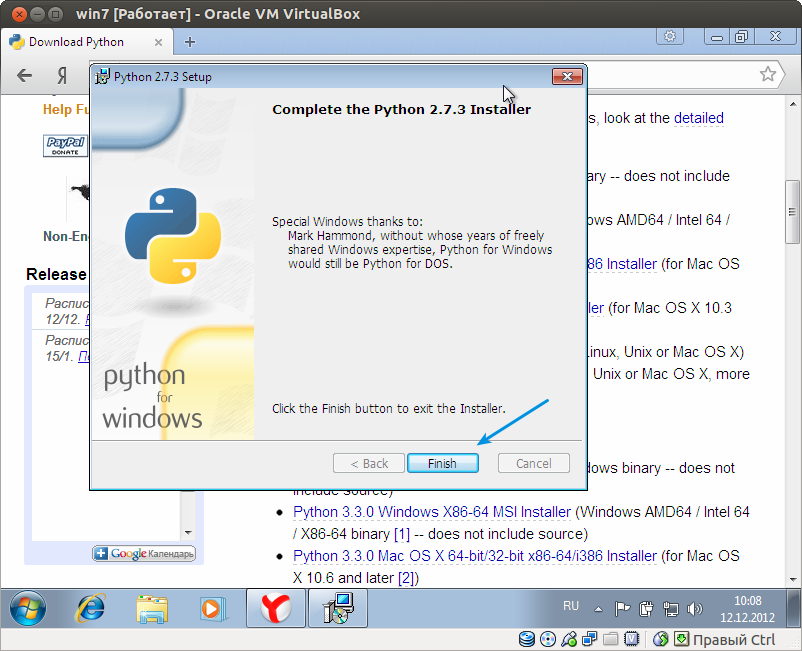The width and height of the screenshot is (802, 651).
Task: Open the taskbar clock showing 10:08
Action: (747, 609)
